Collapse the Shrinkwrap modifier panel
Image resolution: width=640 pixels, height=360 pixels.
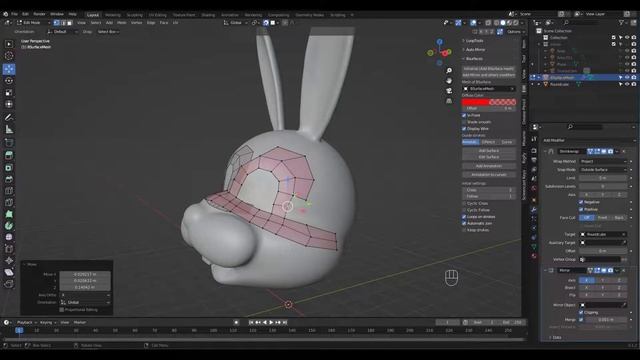tap(545, 151)
